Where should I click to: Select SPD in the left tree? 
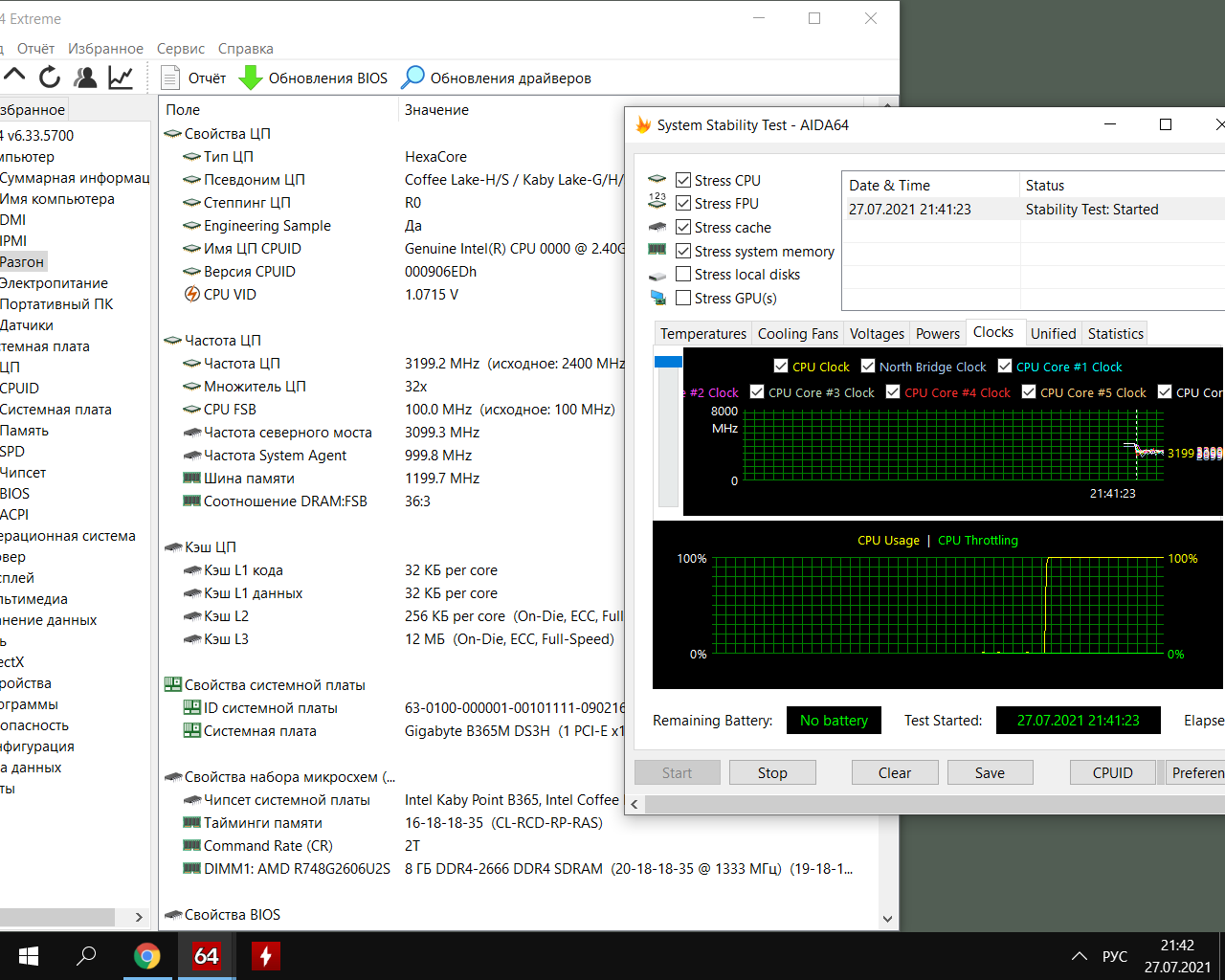tap(12, 452)
